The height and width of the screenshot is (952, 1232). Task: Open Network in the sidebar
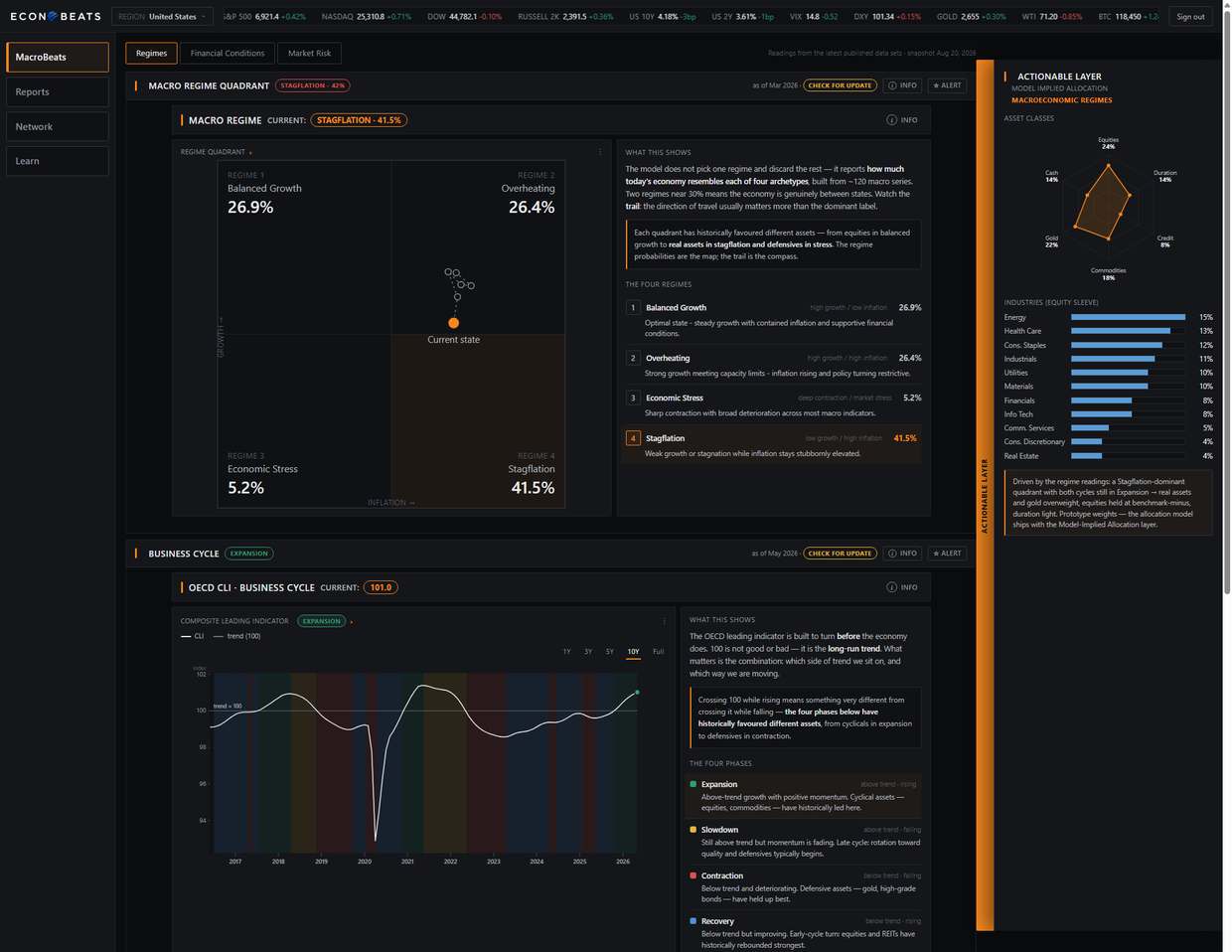click(58, 126)
